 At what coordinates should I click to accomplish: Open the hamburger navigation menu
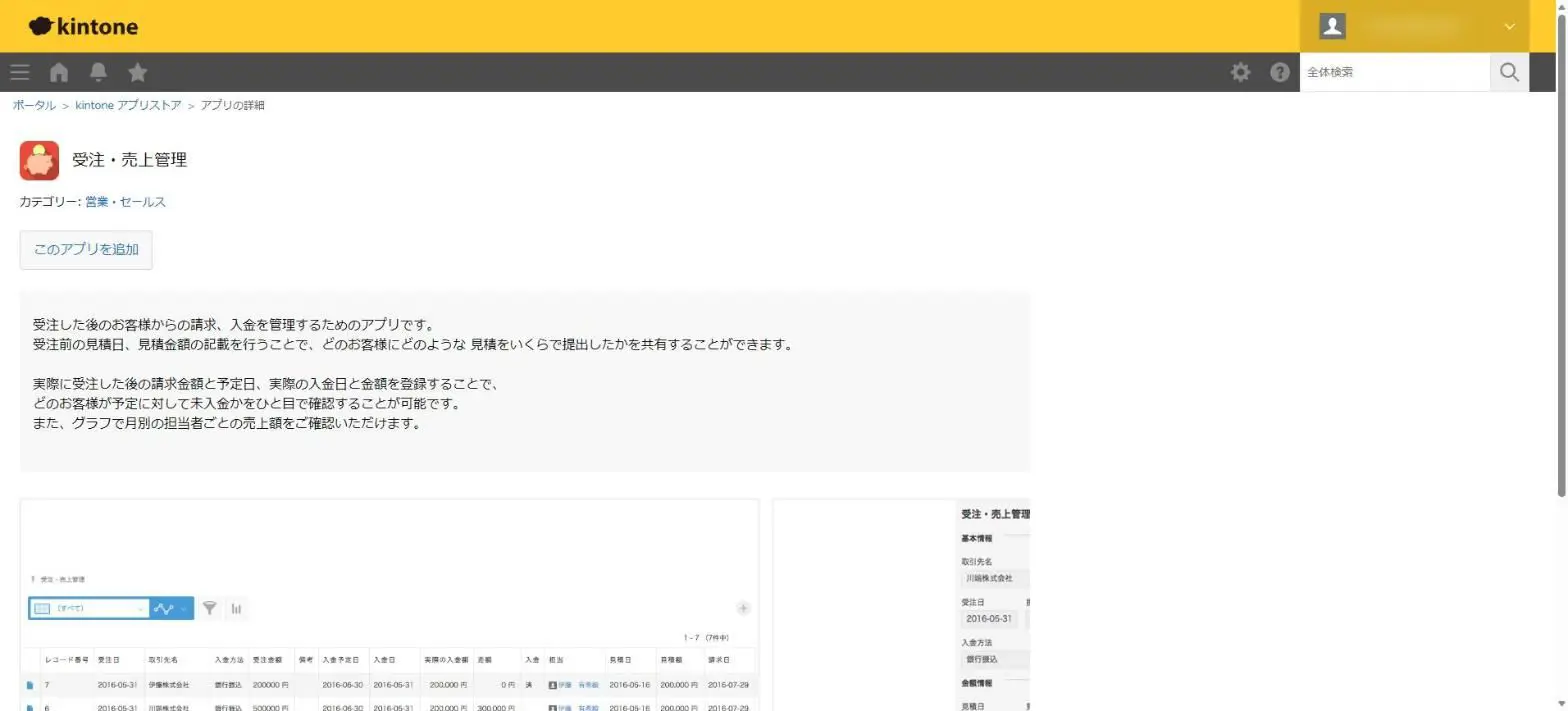(20, 72)
